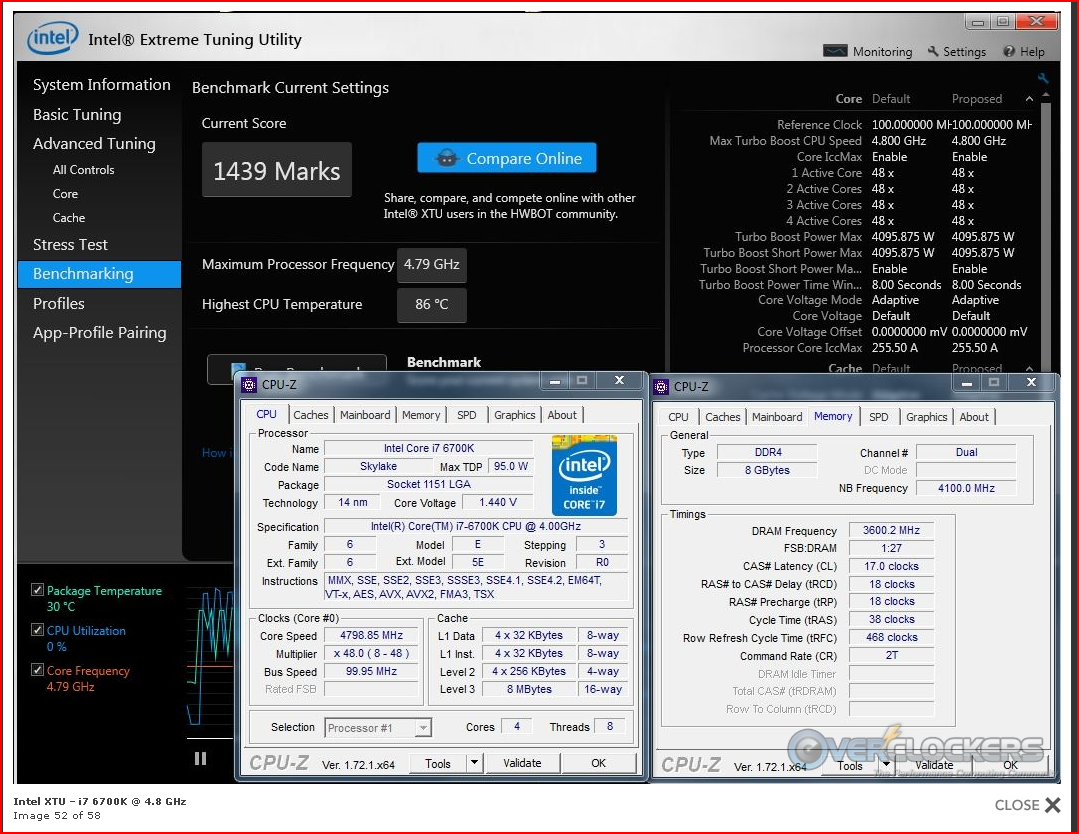
Task: Click CPU-Z icon in left window title bar
Action: click(x=249, y=384)
